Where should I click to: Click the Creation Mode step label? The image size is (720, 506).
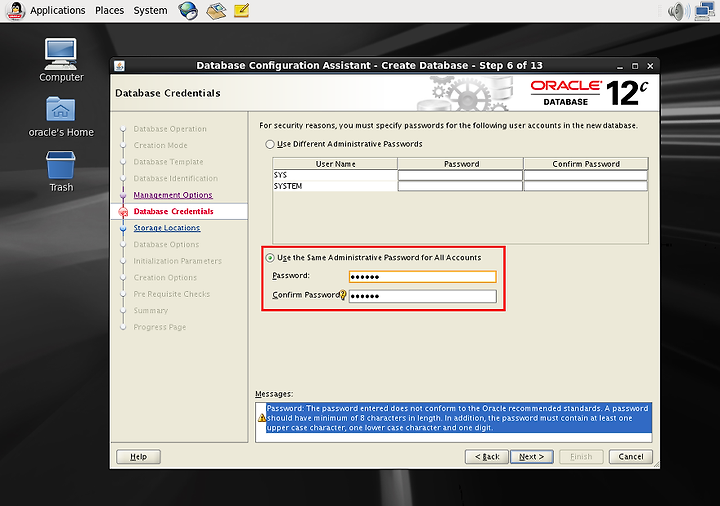[160, 145]
